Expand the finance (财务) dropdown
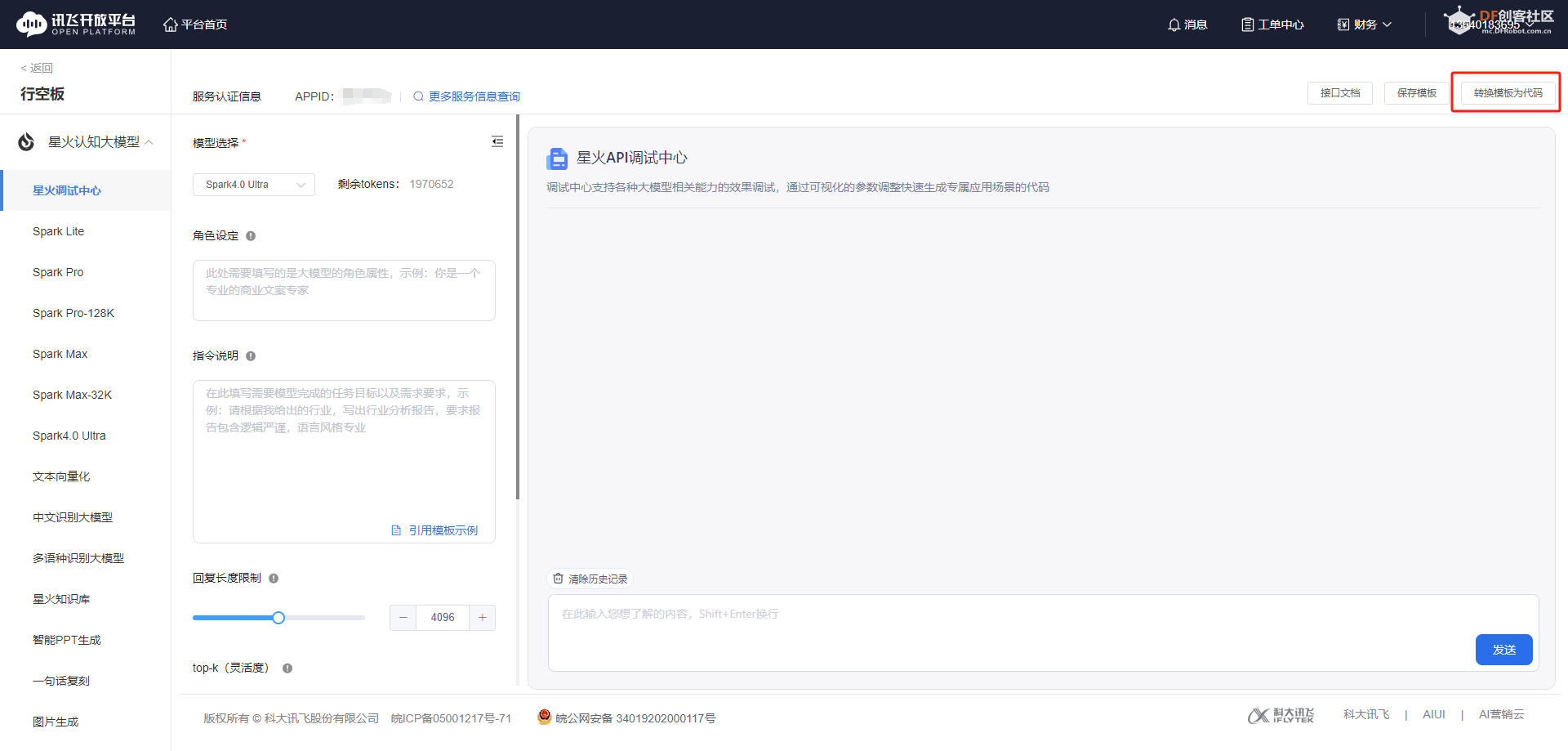 tap(1364, 25)
